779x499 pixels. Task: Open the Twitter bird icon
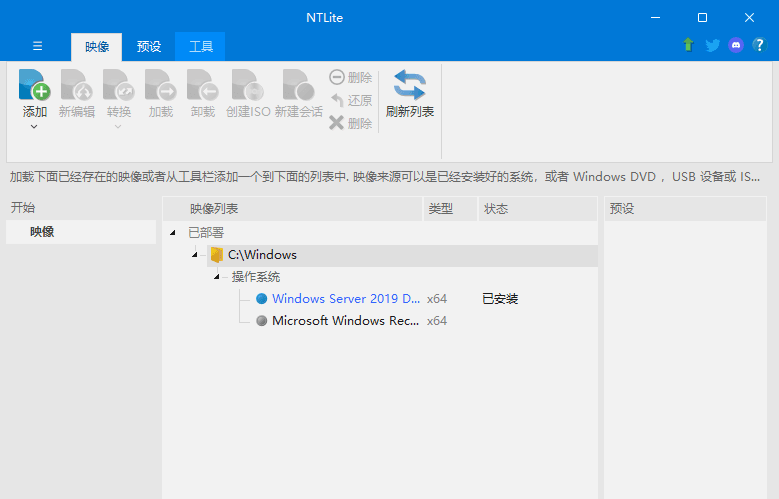tap(712, 45)
